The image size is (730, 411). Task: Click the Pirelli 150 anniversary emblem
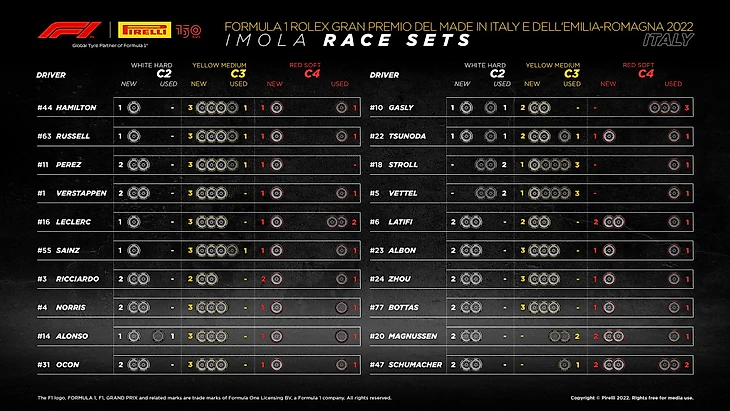189,31
